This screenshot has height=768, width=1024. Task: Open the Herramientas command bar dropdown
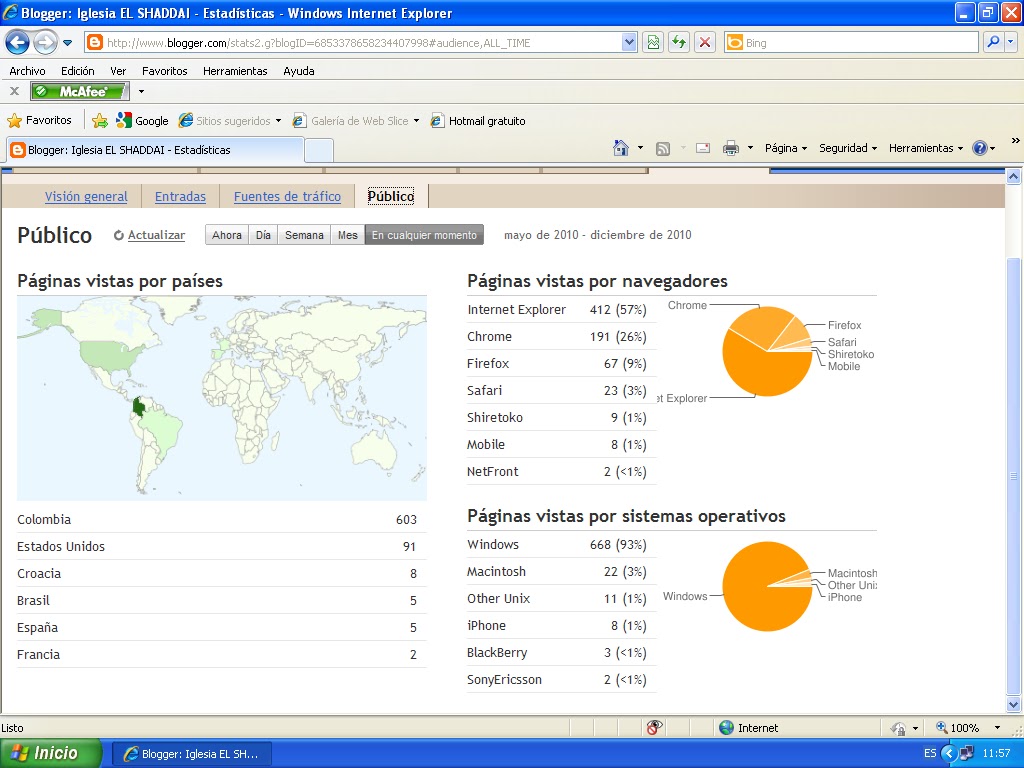coord(926,148)
